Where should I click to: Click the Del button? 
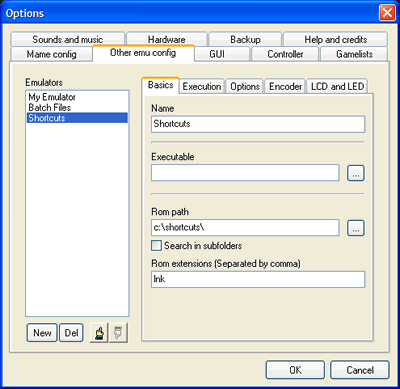click(71, 333)
